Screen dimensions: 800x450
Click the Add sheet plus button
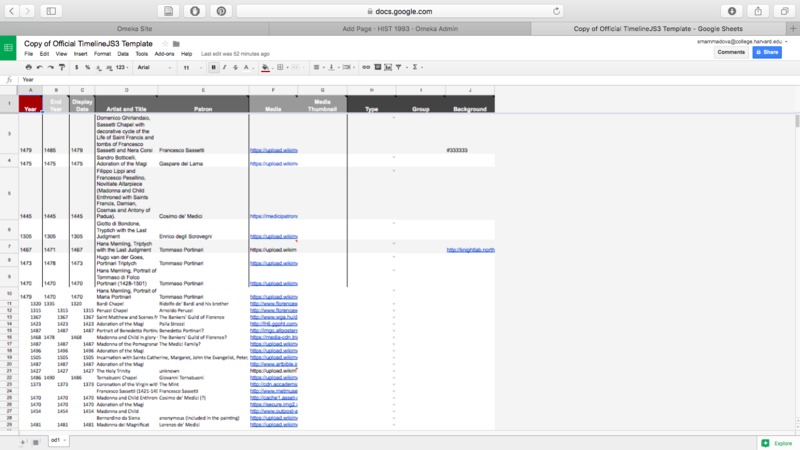(22, 442)
